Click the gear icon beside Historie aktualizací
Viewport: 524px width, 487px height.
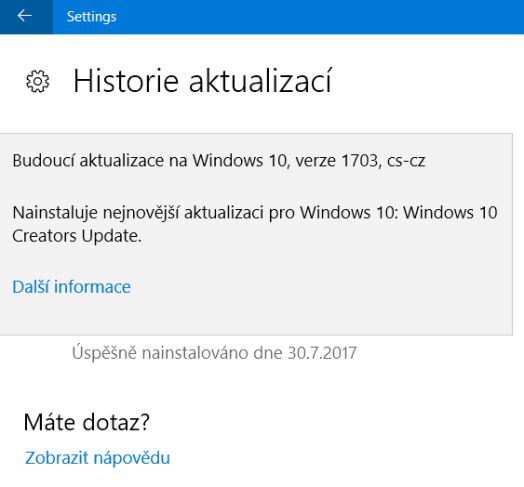pyautogui.click(x=38, y=81)
